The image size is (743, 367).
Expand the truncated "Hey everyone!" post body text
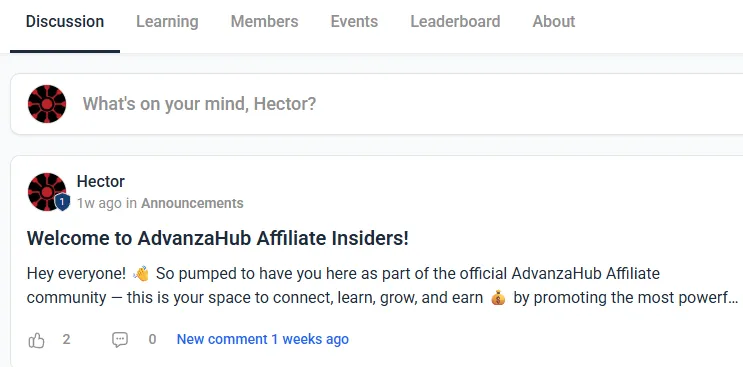point(382,286)
